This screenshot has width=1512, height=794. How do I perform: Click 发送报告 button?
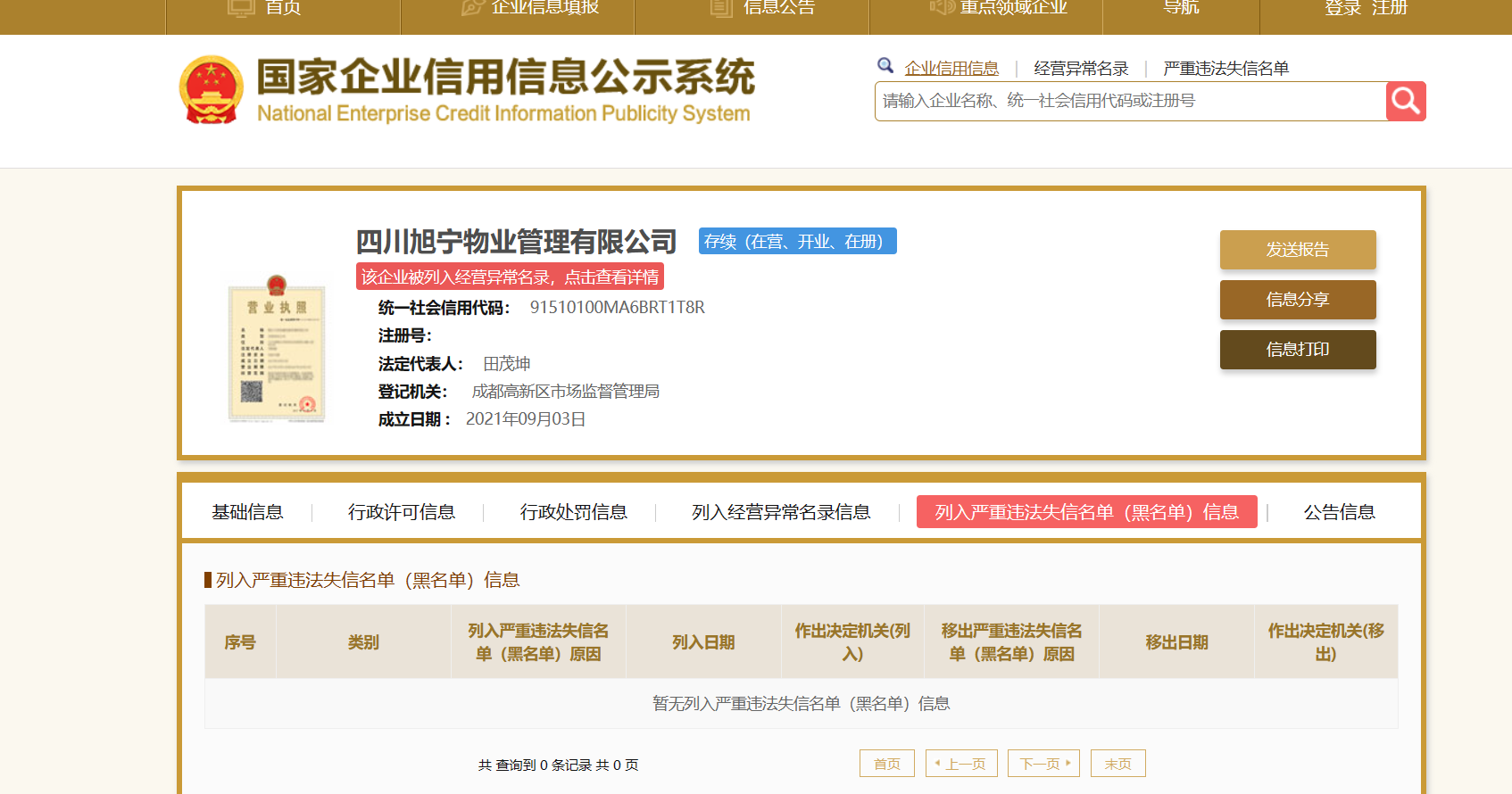[1298, 250]
